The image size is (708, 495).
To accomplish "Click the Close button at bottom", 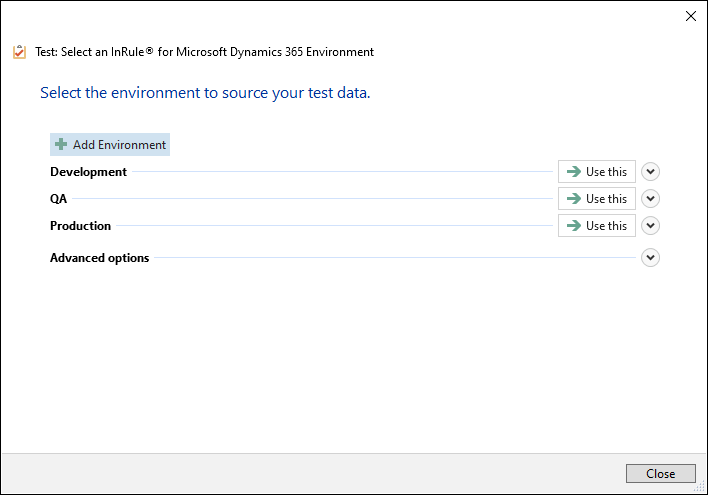I will (x=661, y=473).
